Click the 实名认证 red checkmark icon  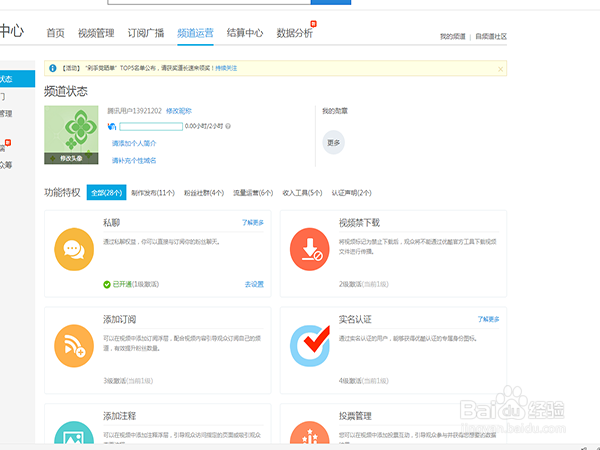coord(310,346)
